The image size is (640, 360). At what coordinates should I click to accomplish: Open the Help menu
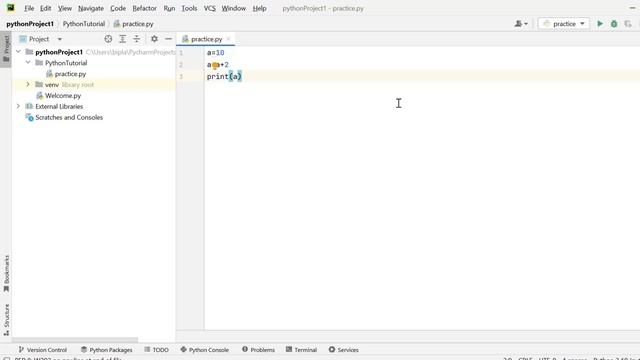[259, 8]
